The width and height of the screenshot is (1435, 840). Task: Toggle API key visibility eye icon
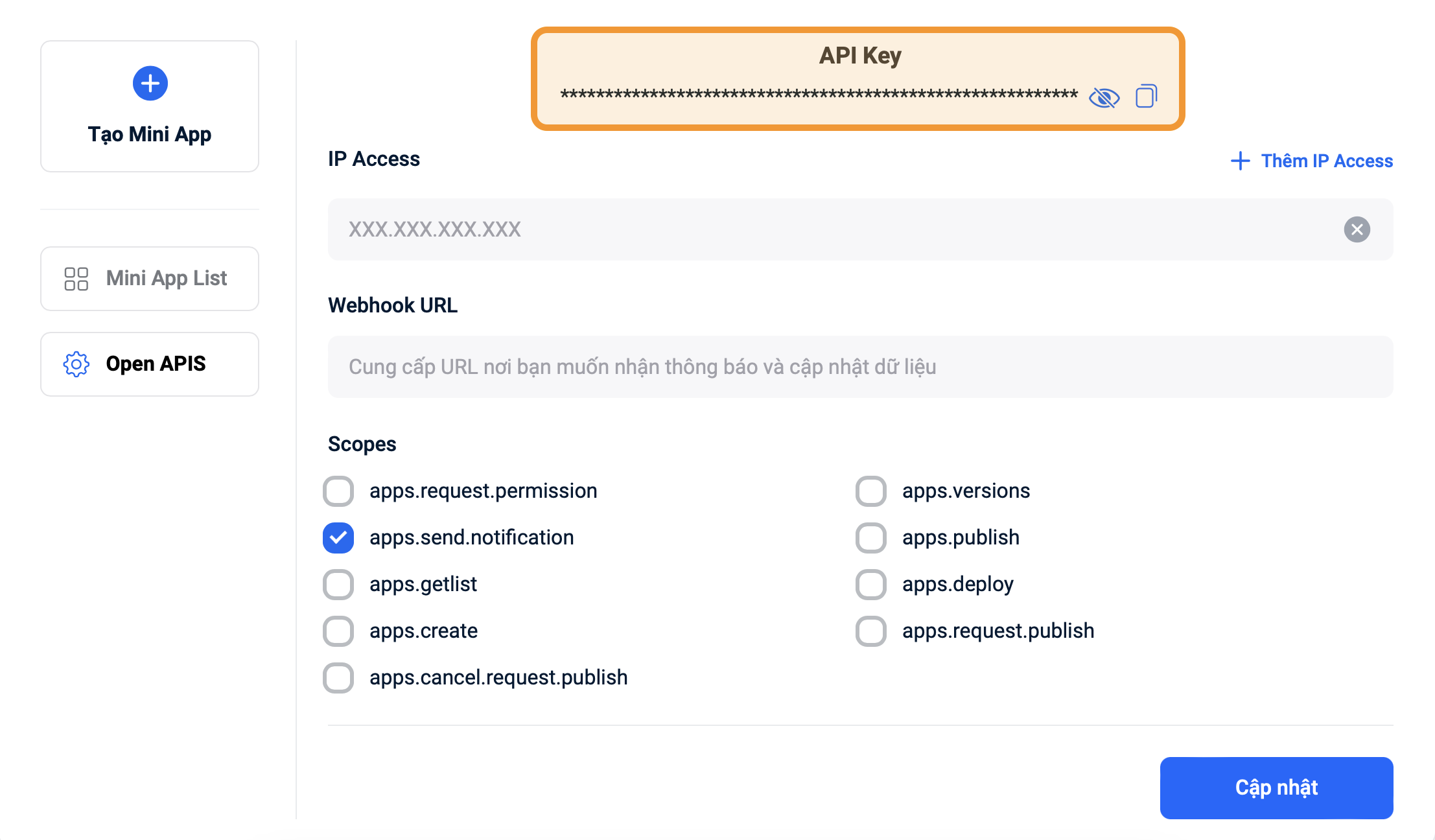1104,98
